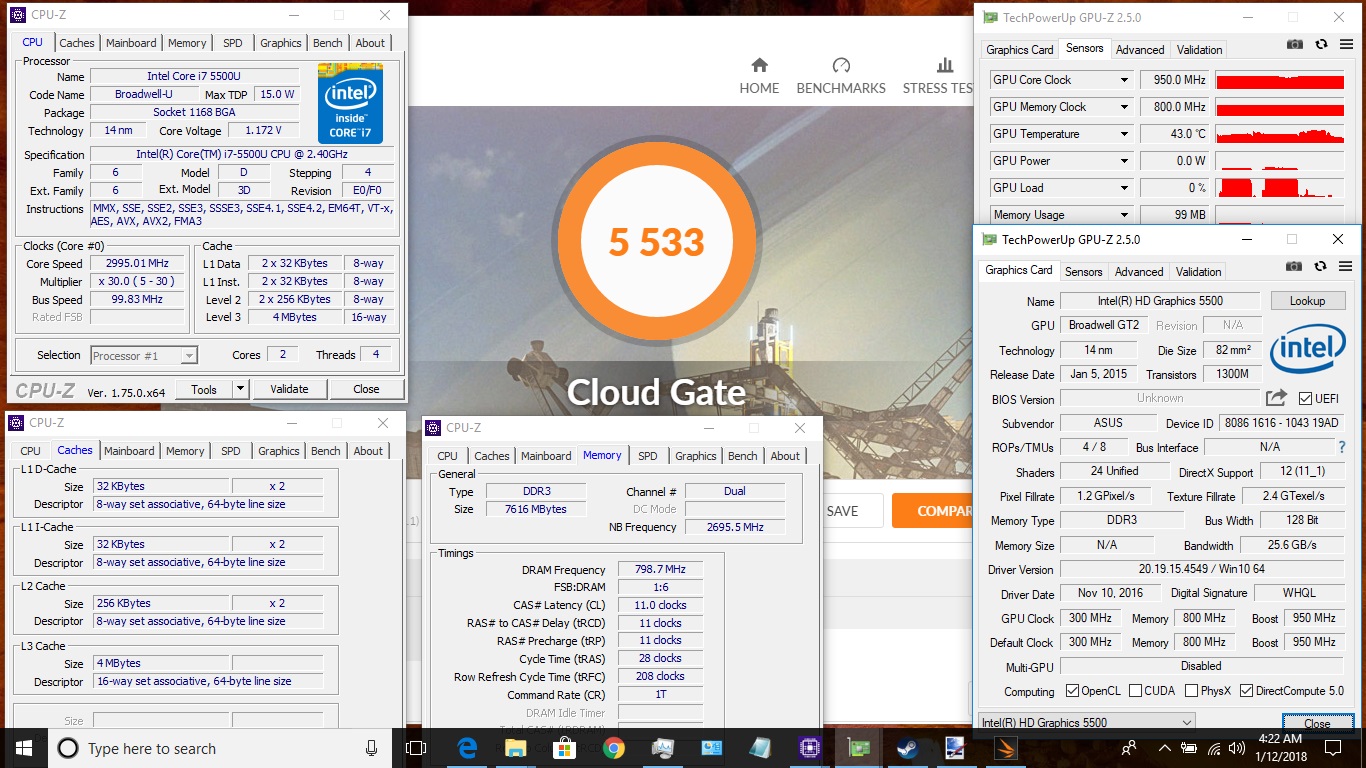Open Memory Usage sensor dropdown

pyautogui.click(x=1124, y=215)
